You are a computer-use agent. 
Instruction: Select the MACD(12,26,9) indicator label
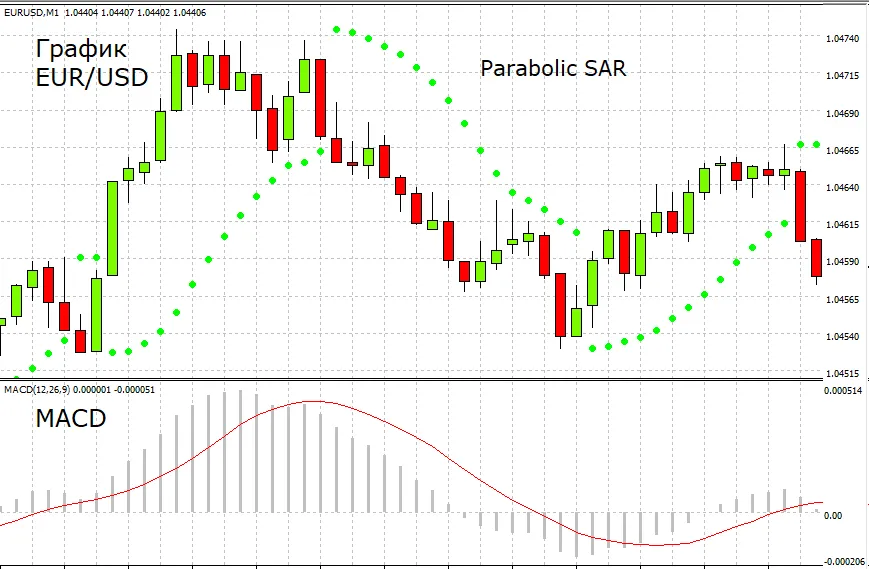tap(79, 389)
